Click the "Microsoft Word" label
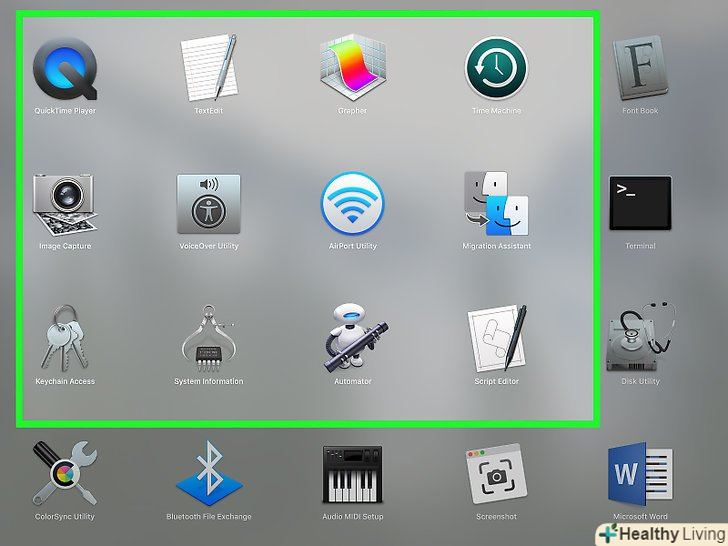728x546 pixels. 640,516
